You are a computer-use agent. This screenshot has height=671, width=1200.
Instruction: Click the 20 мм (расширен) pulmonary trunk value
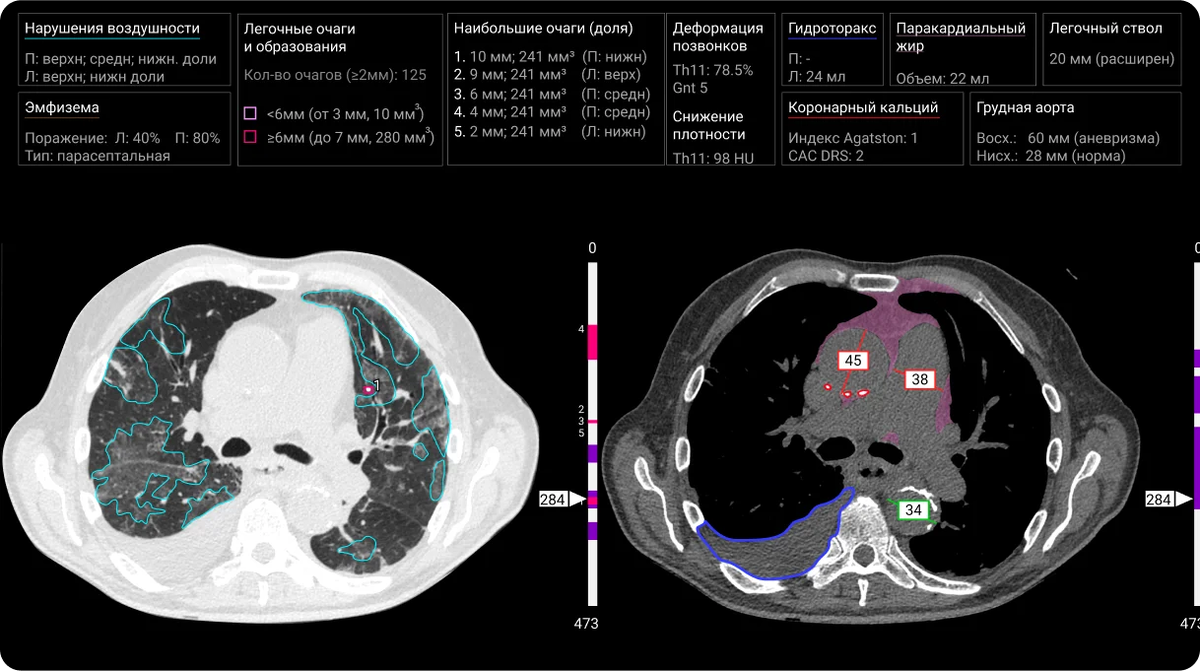(x=1112, y=59)
